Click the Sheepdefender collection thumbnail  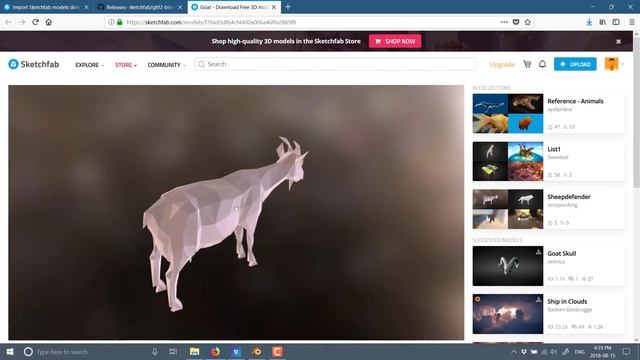coord(508,209)
